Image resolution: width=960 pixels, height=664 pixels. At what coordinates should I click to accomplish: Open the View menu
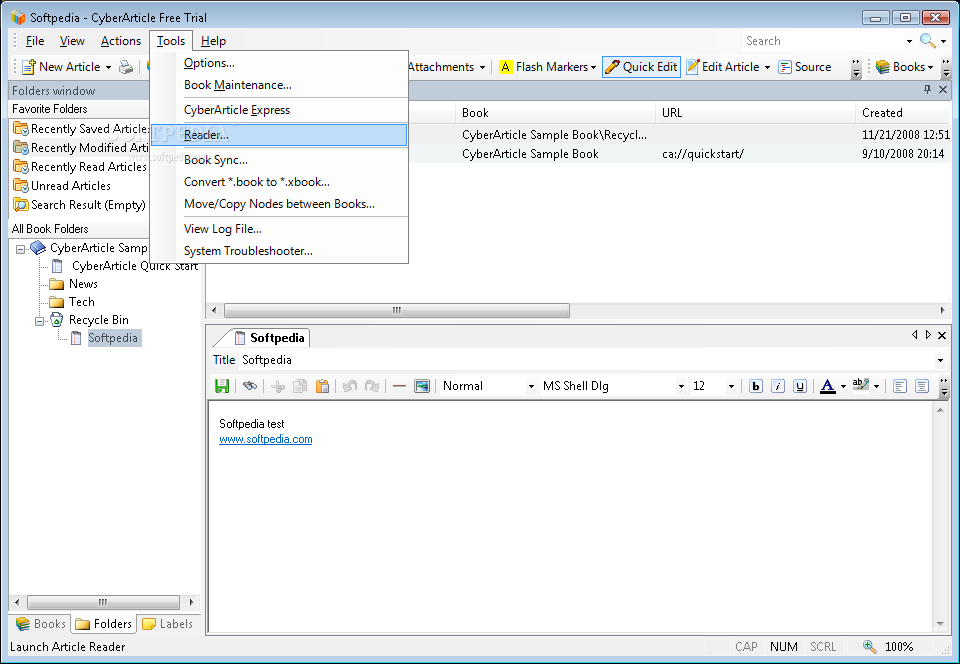pyautogui.click(x=72, y=41)
